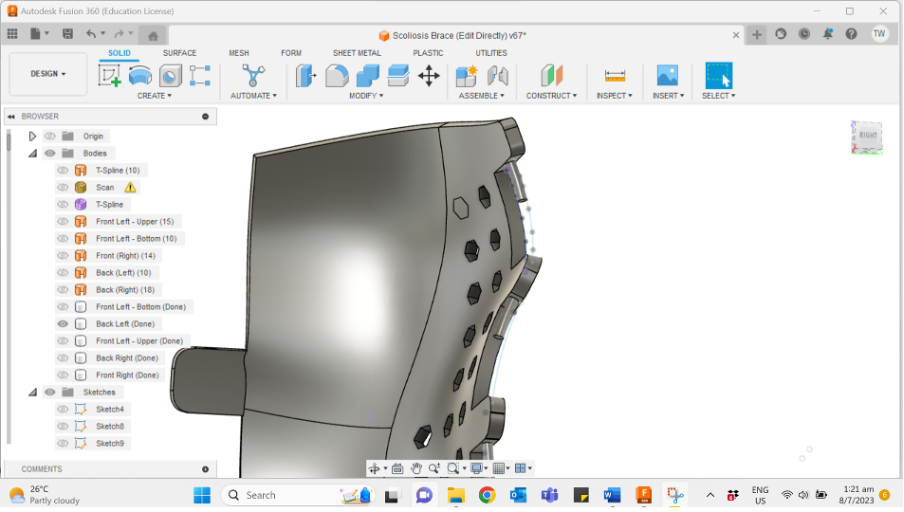Image resolution: width=904 pixels, height=512 pixels.
Task: Open notifications bell
Action: point(828,34)
